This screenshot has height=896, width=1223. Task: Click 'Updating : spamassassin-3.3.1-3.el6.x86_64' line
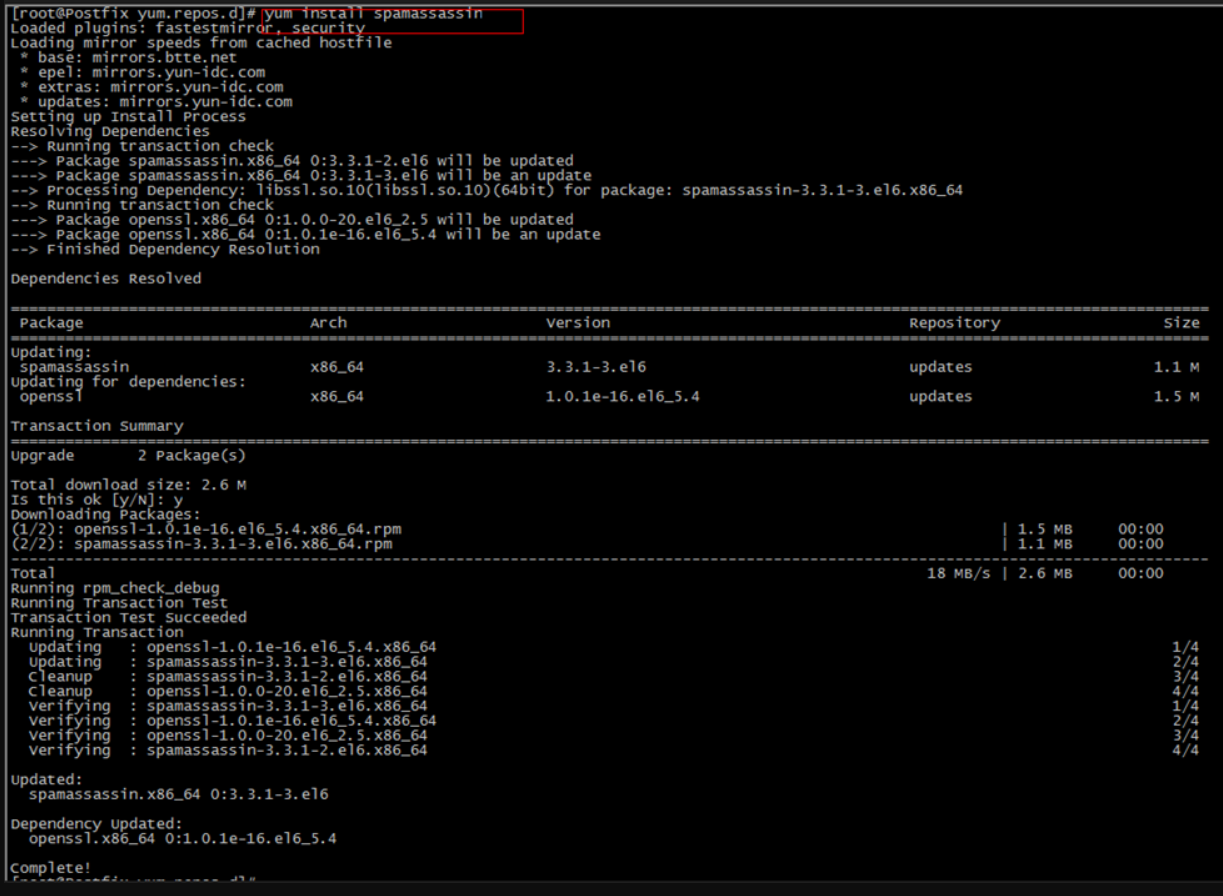tap(228, 662)
